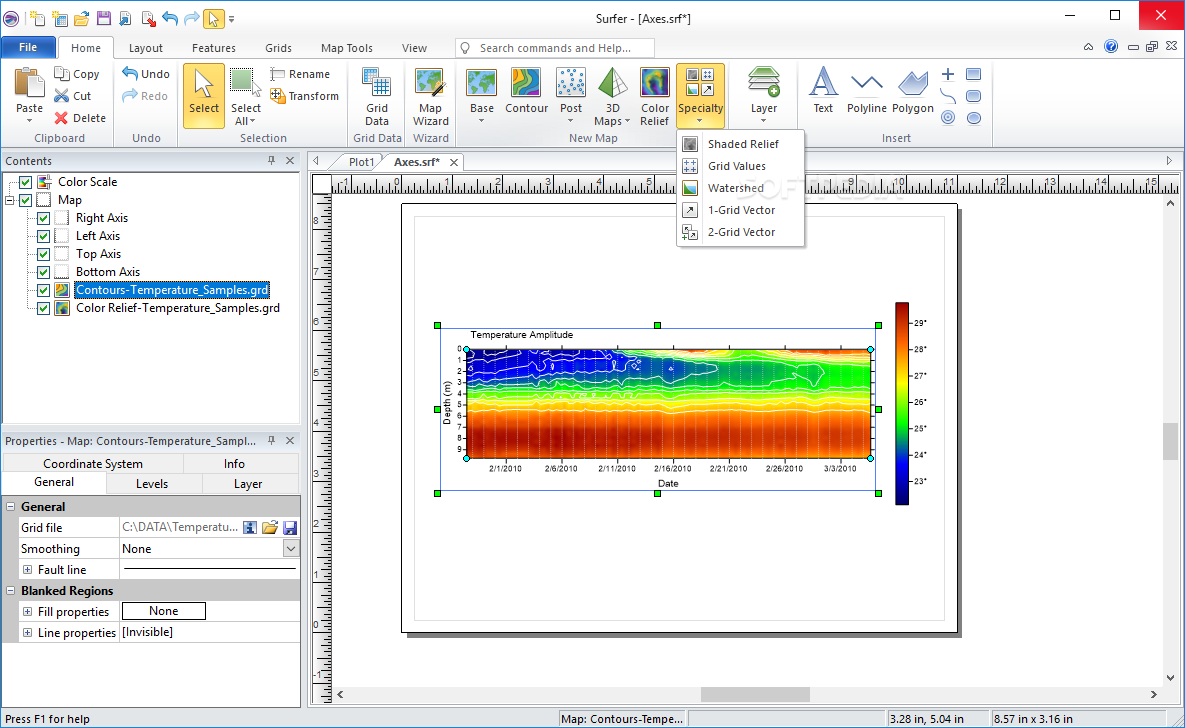
Task: Open the Transform command
Action: click(305, 96)
